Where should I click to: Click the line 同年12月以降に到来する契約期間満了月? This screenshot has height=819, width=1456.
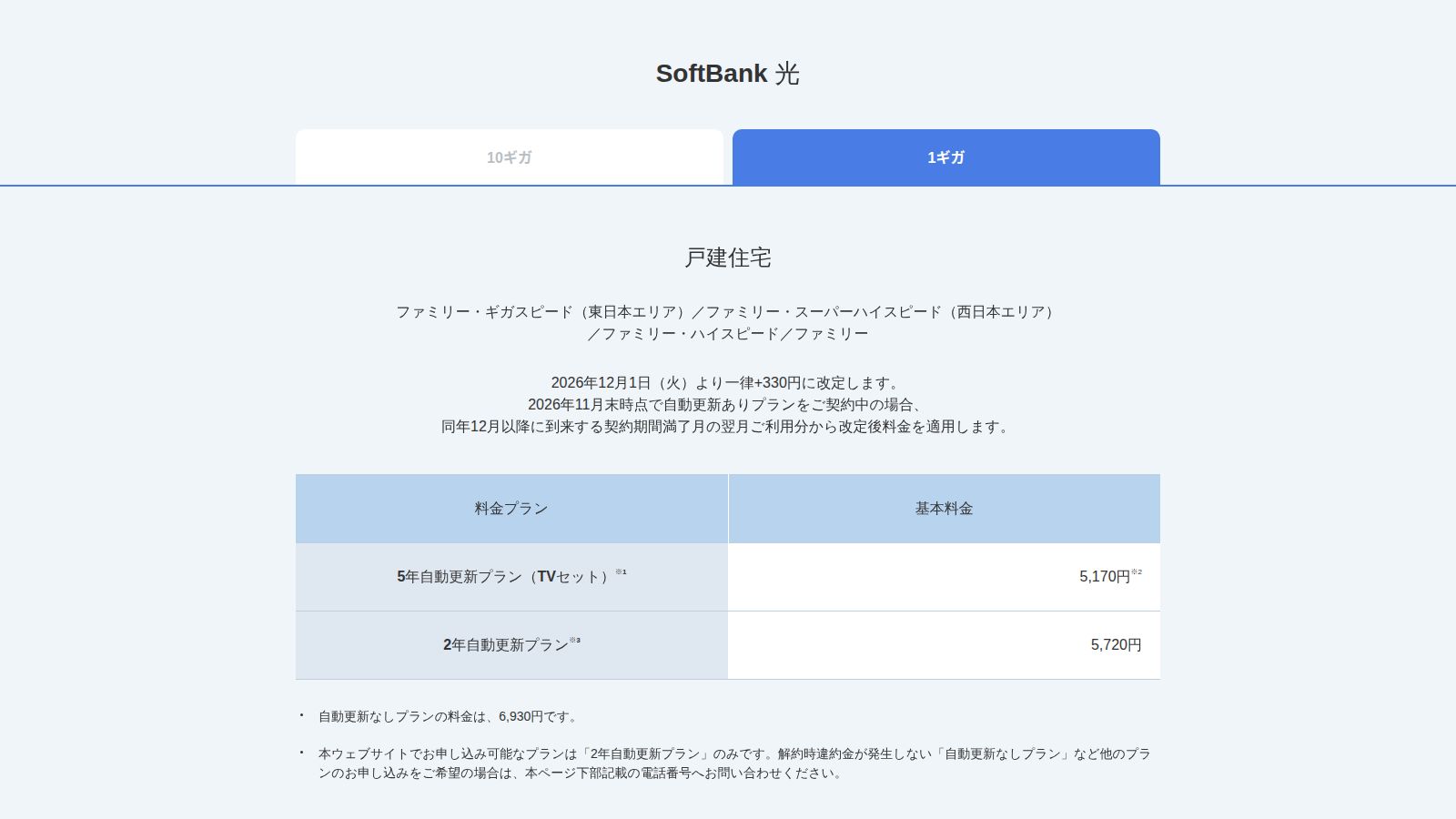click(728, 427)
